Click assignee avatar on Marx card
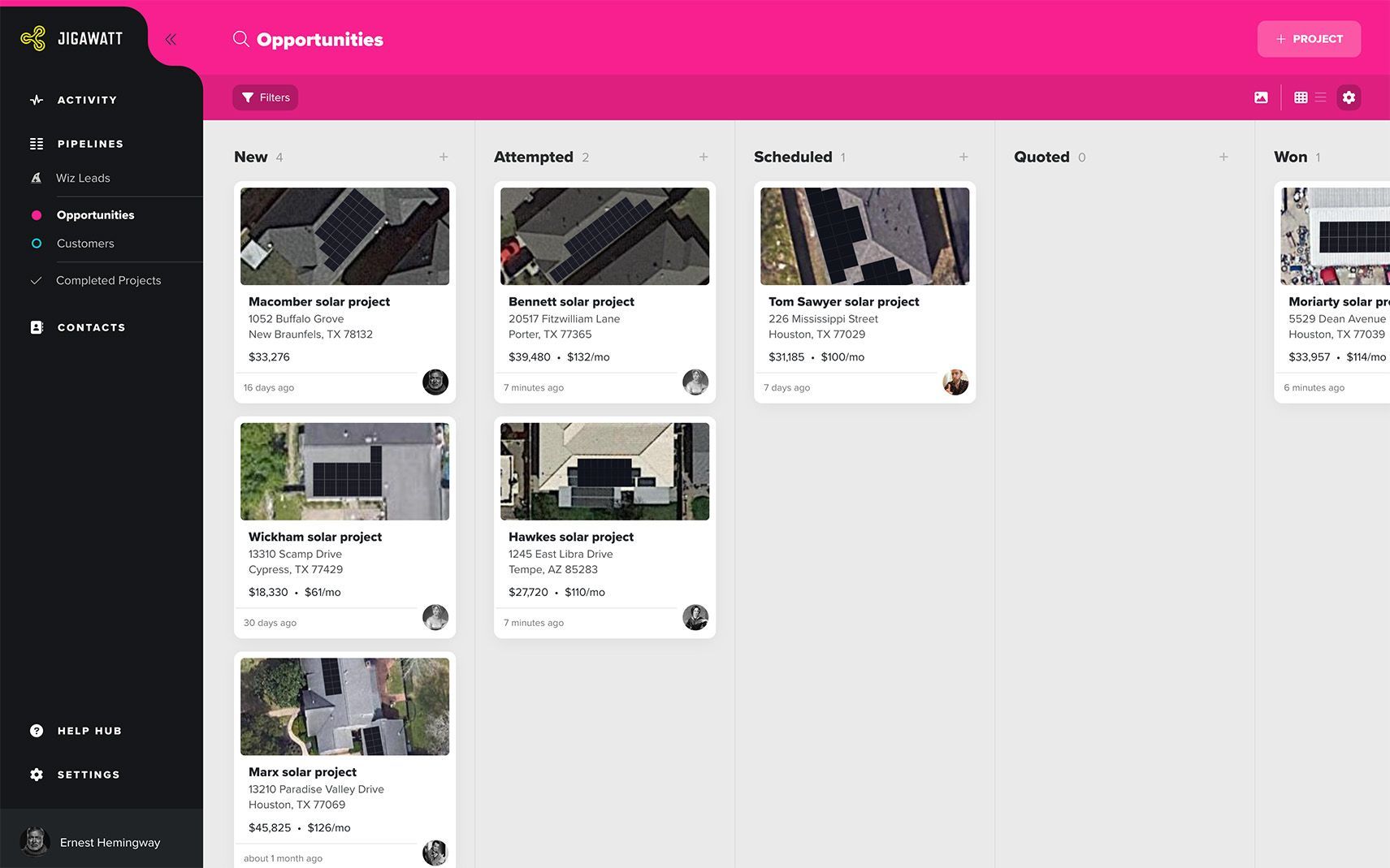 tap(435, 853)
